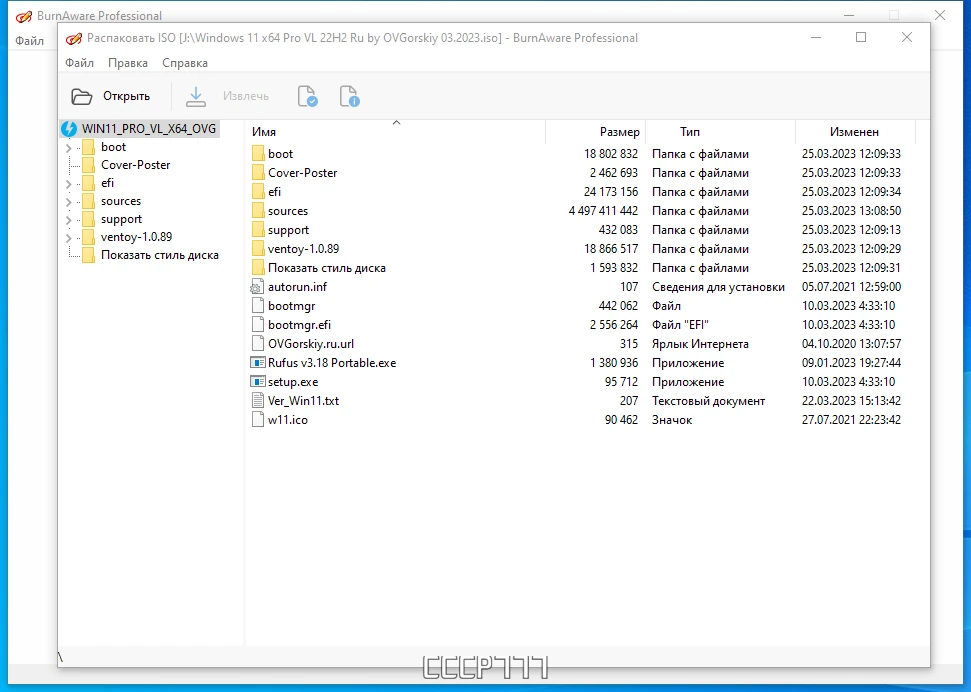Select Cover-Poster in the folder tree

click(136, 165)
